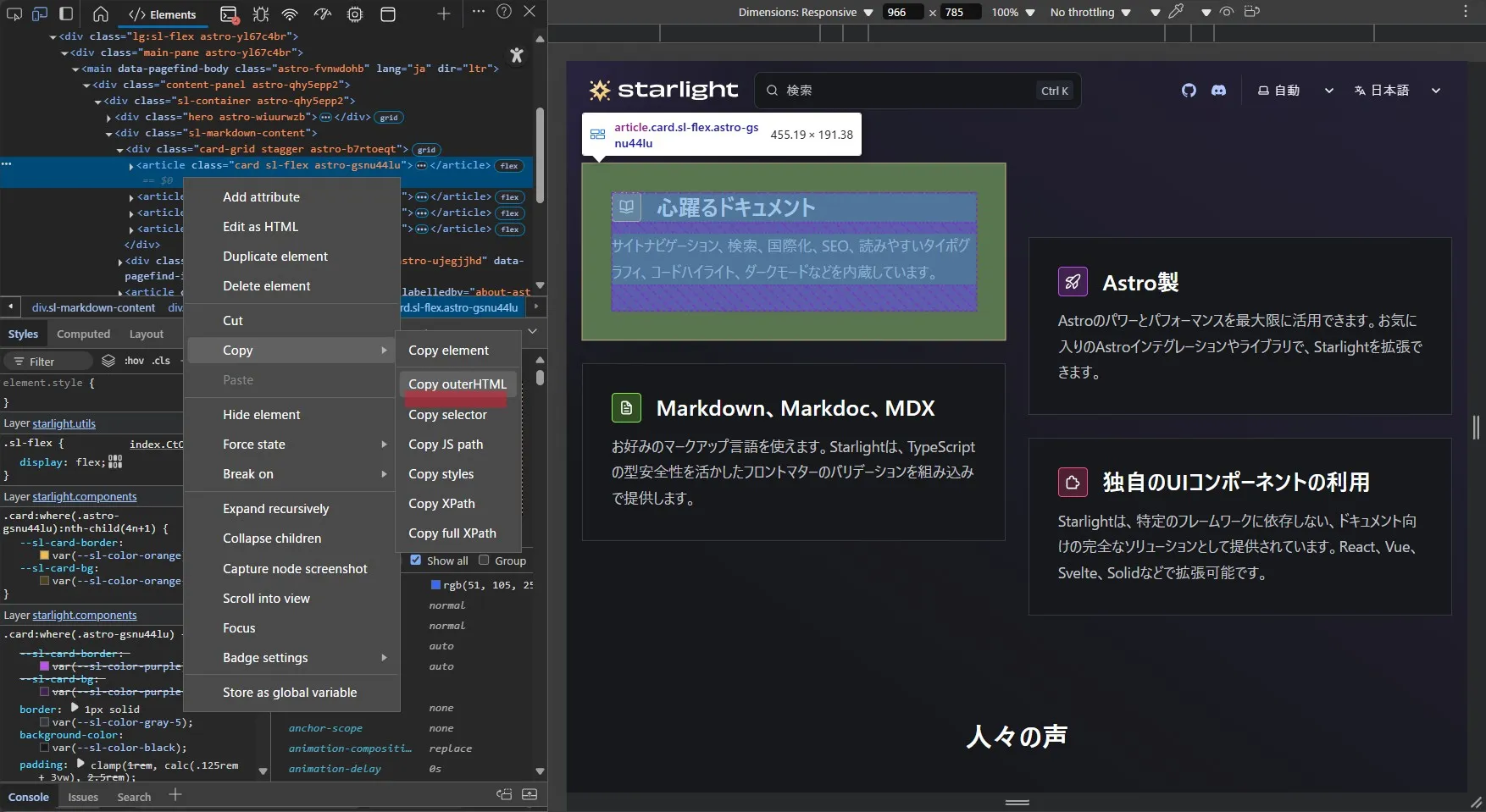Image resolution: width=1486 pixels, height=812 pixels.
Task: Click the width field showing 966
Action: pos(902,12)
